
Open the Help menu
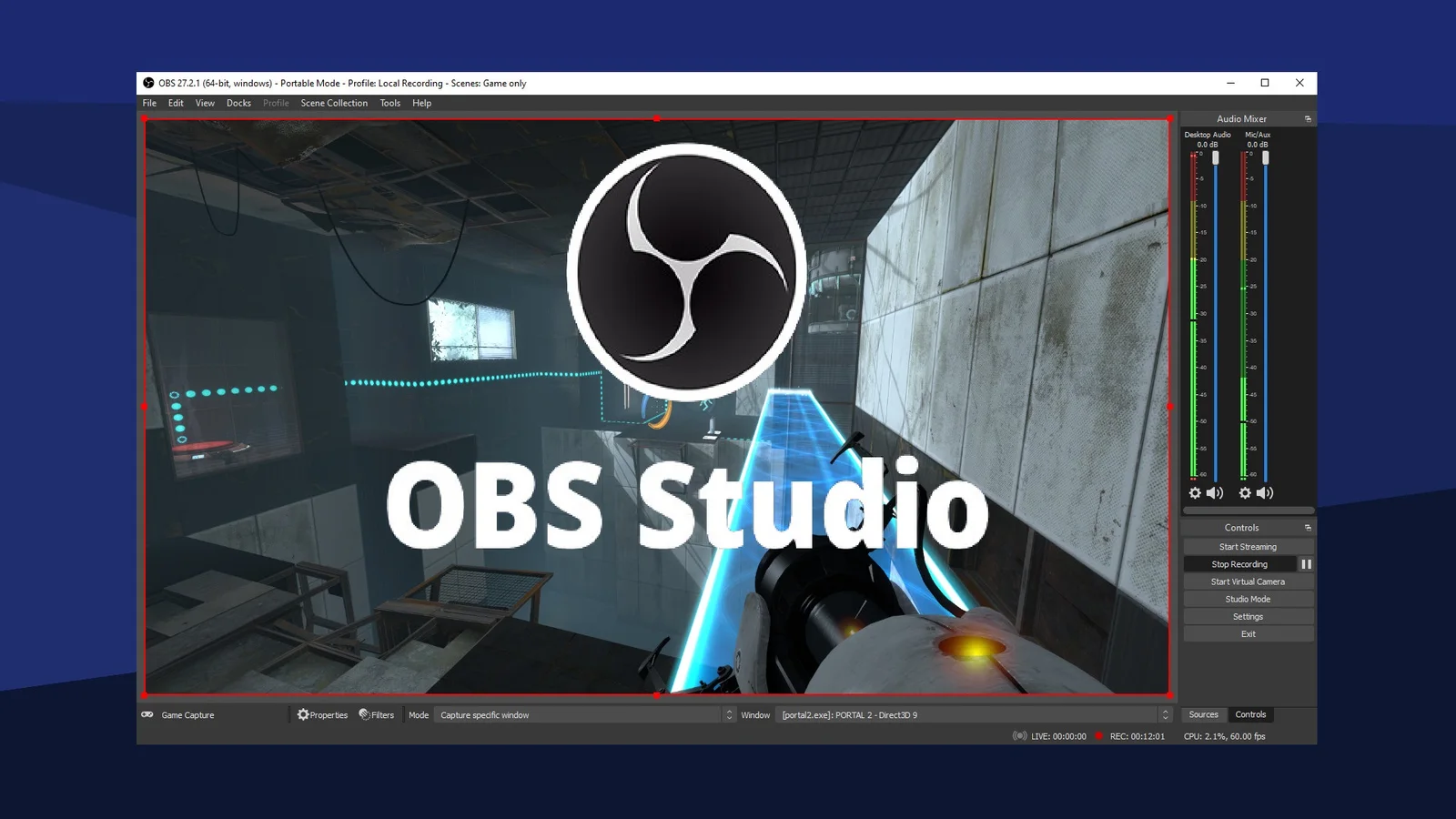click(421, 103)
